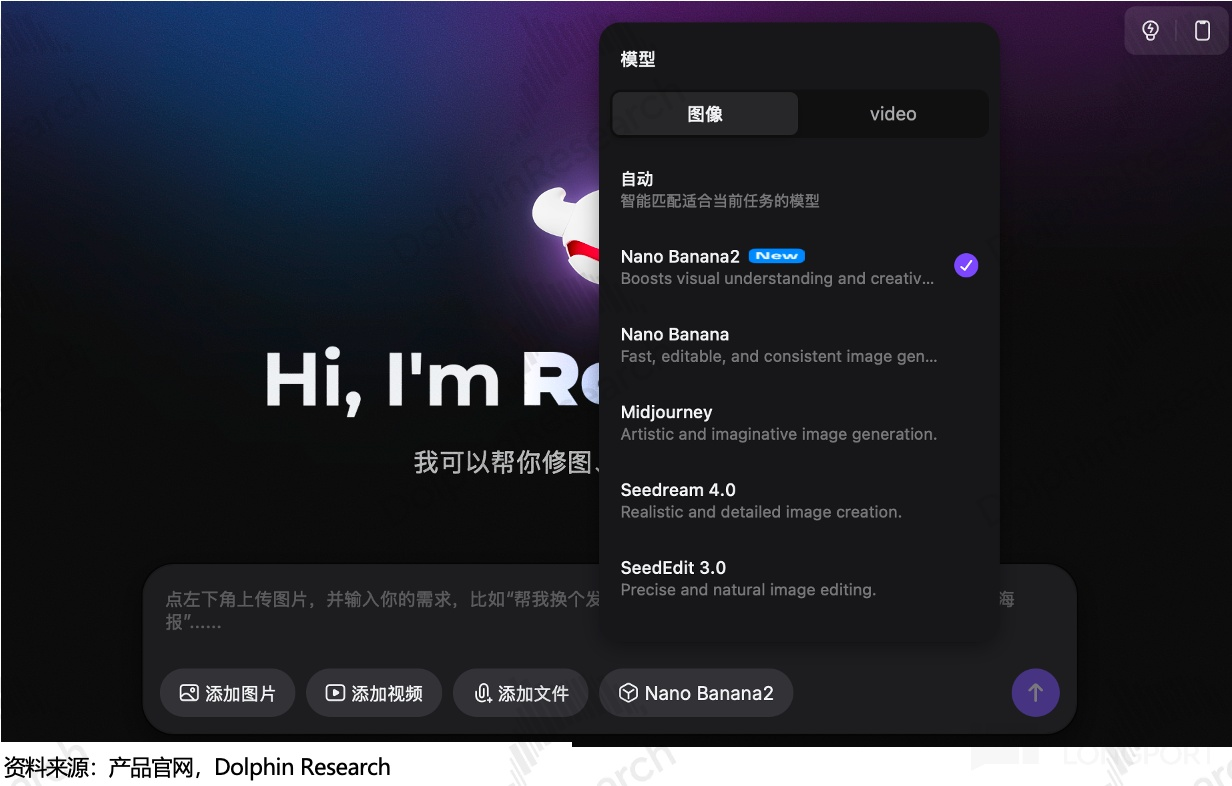Click the "Hi, I'm" greeting headline

382,381
